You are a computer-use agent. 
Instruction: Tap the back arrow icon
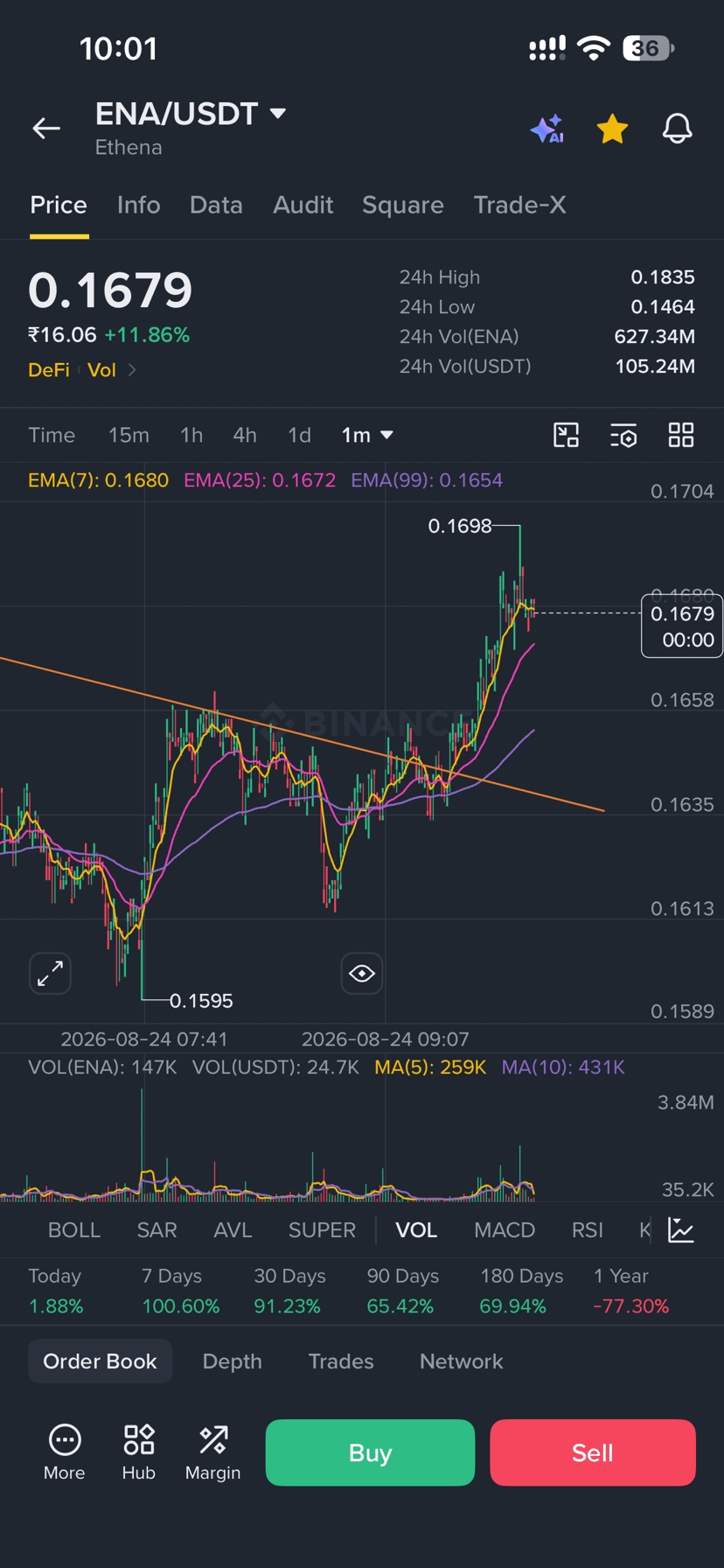(x=46, y=129)
